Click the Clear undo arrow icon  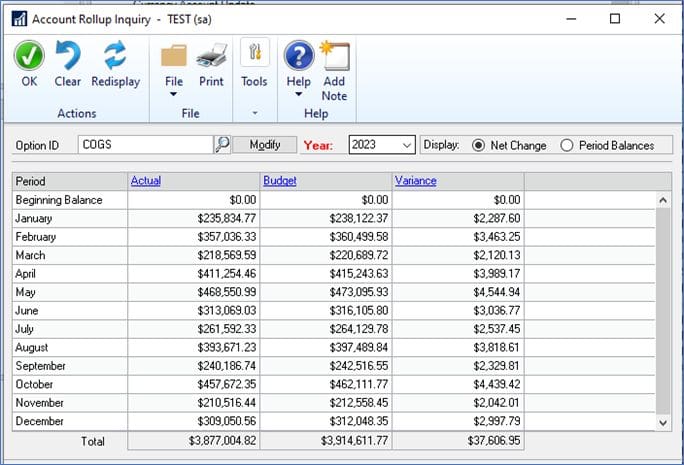coord(68,55)
